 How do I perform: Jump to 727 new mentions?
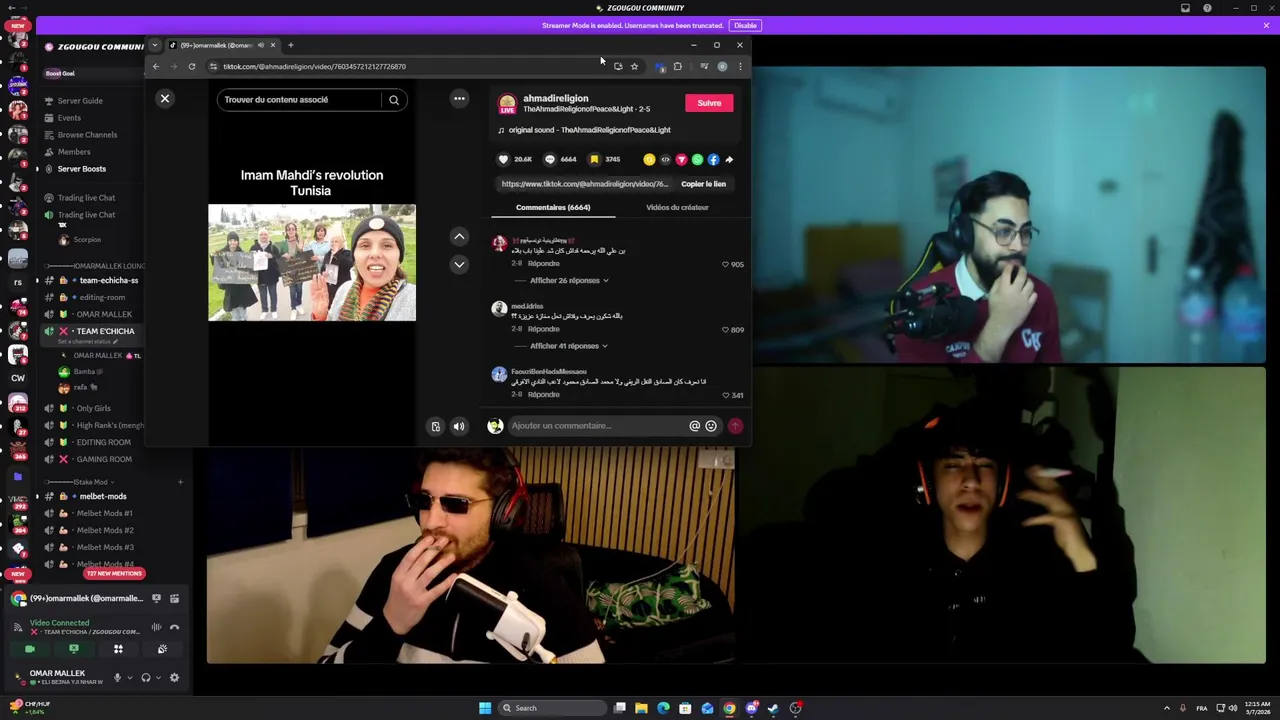pyautogui.click(x=114, y=574)
